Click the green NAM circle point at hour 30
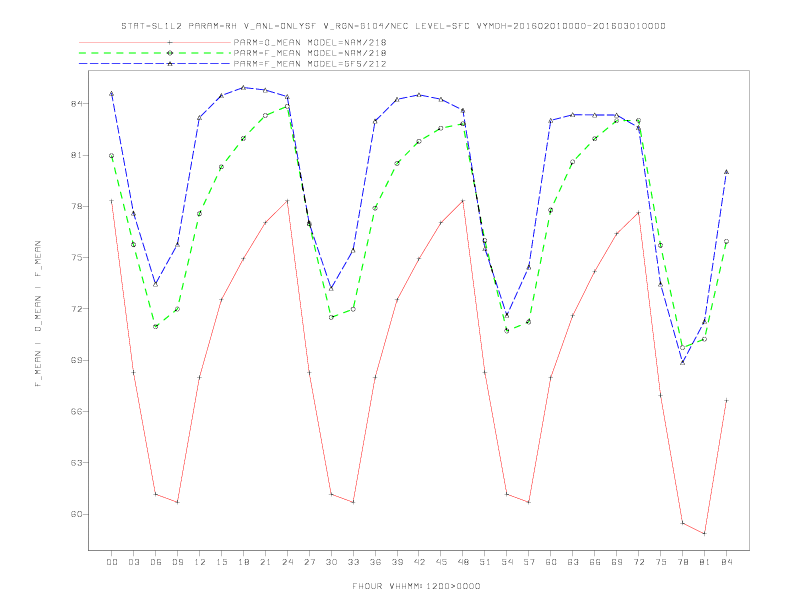The height and width of the screenshot is (612, 792). tap(331, 318)
